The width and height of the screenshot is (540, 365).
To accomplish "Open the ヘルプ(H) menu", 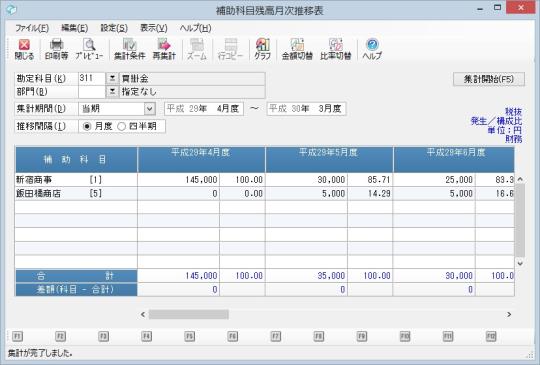I will pyautogui.click(x=196, y=28).
